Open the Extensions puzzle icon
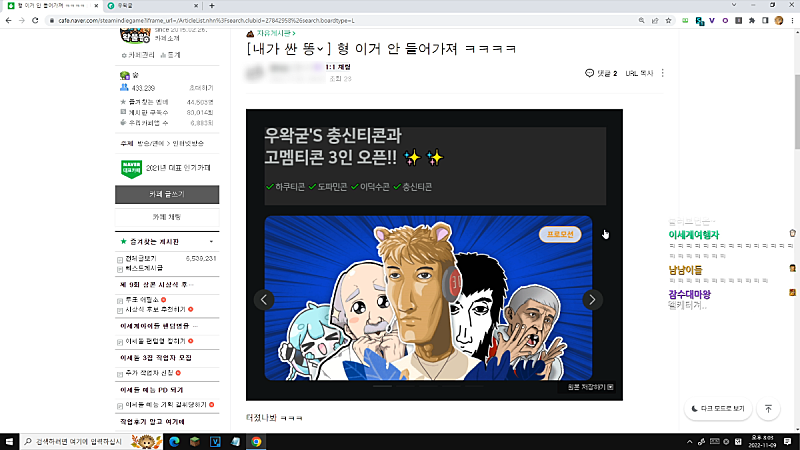 [752, 20]
